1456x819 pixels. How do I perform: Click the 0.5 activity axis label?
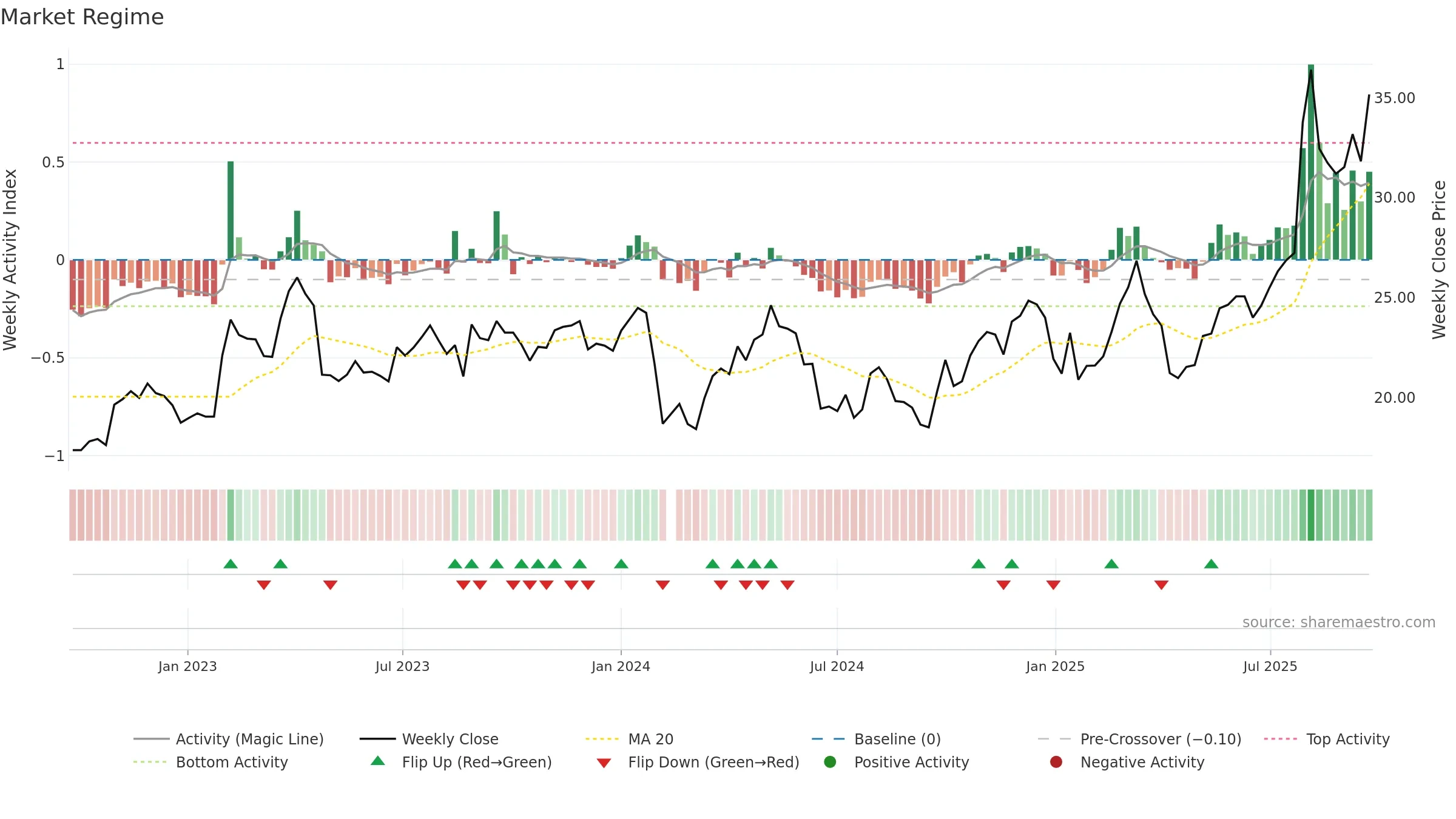coord(53,162)
